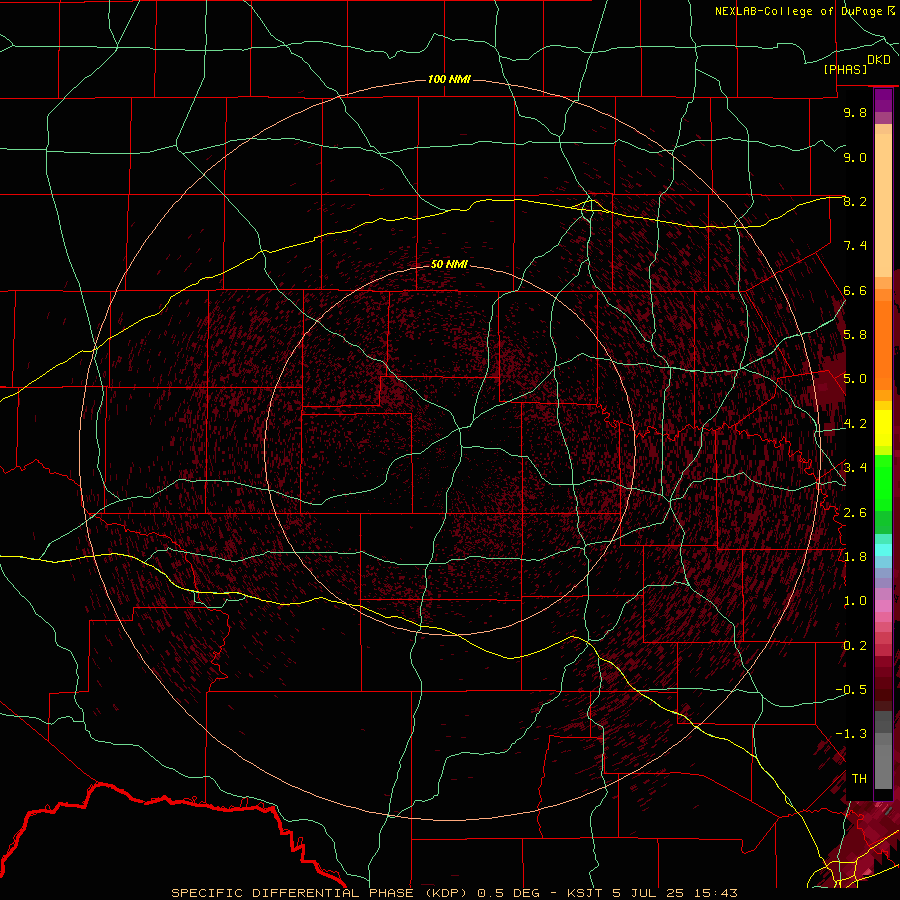Click the NEXLAB-College of DuPage label
The image size is (900, 900).
(x=798, y=11)
